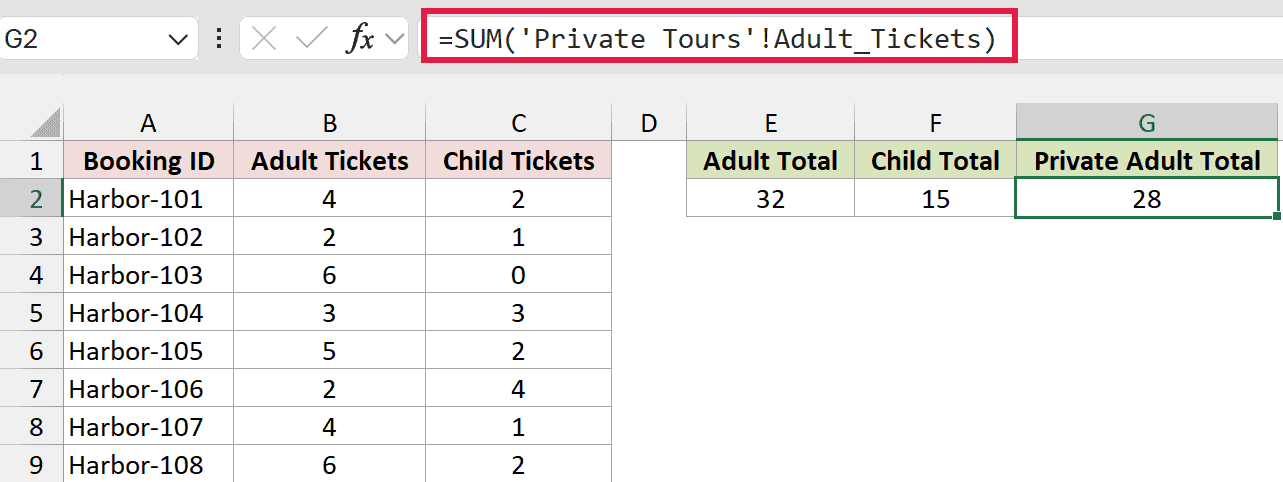Select column G header

tap(1147, 123)
